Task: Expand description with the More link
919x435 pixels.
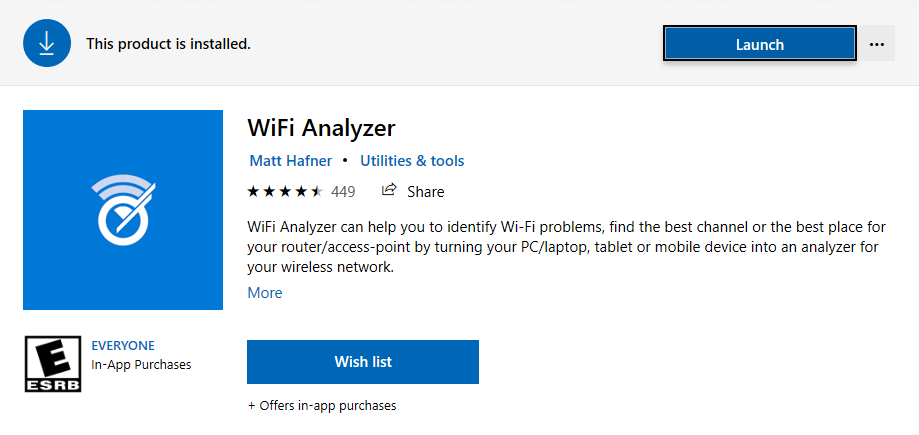Action: [265, 293]
